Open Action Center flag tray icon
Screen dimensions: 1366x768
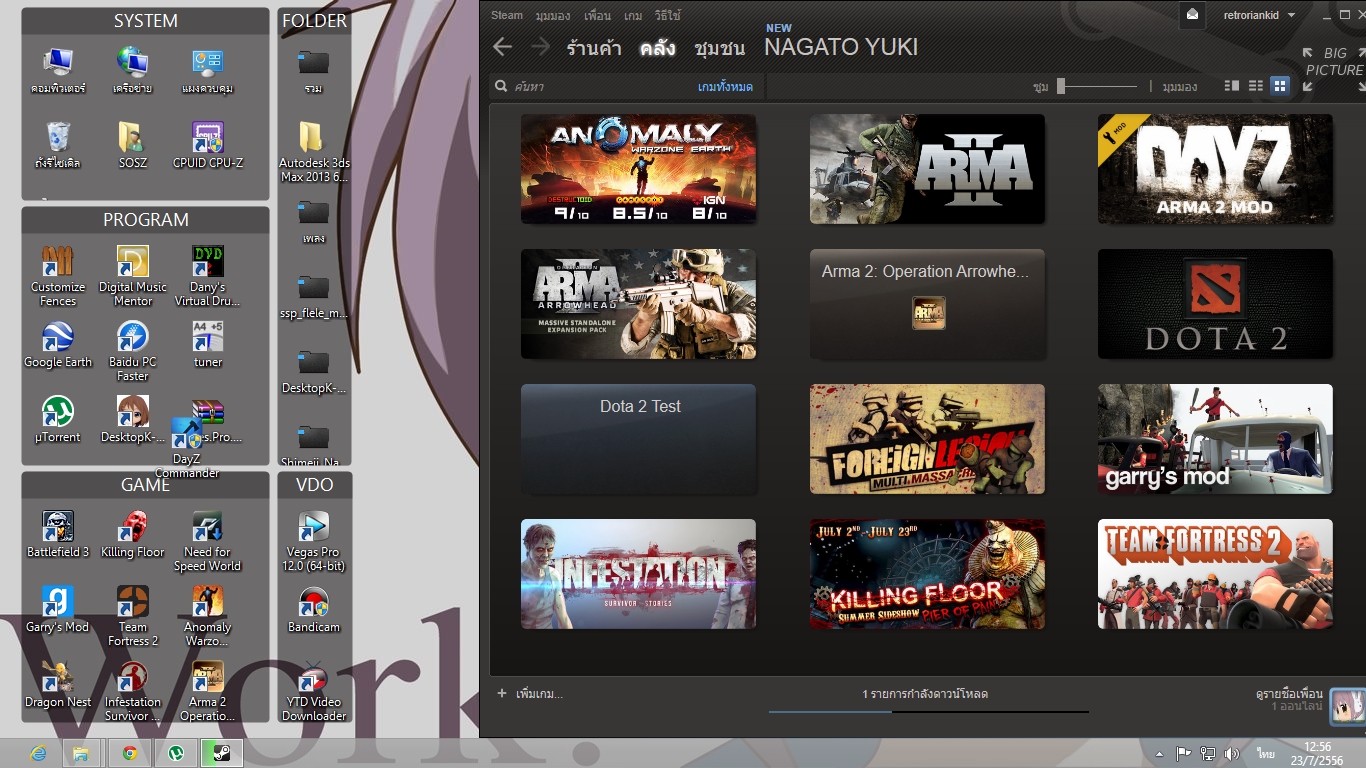click(1183, 753)
